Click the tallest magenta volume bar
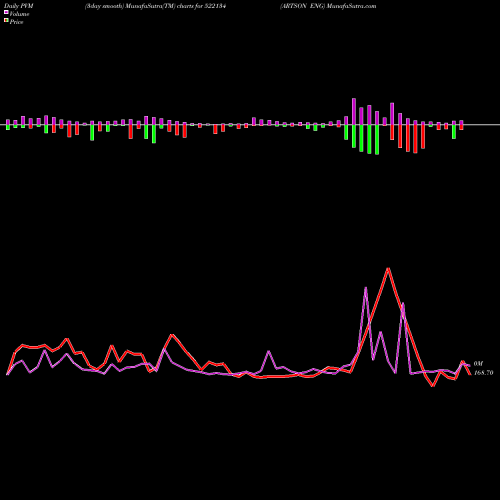 (x=354, y=112)
